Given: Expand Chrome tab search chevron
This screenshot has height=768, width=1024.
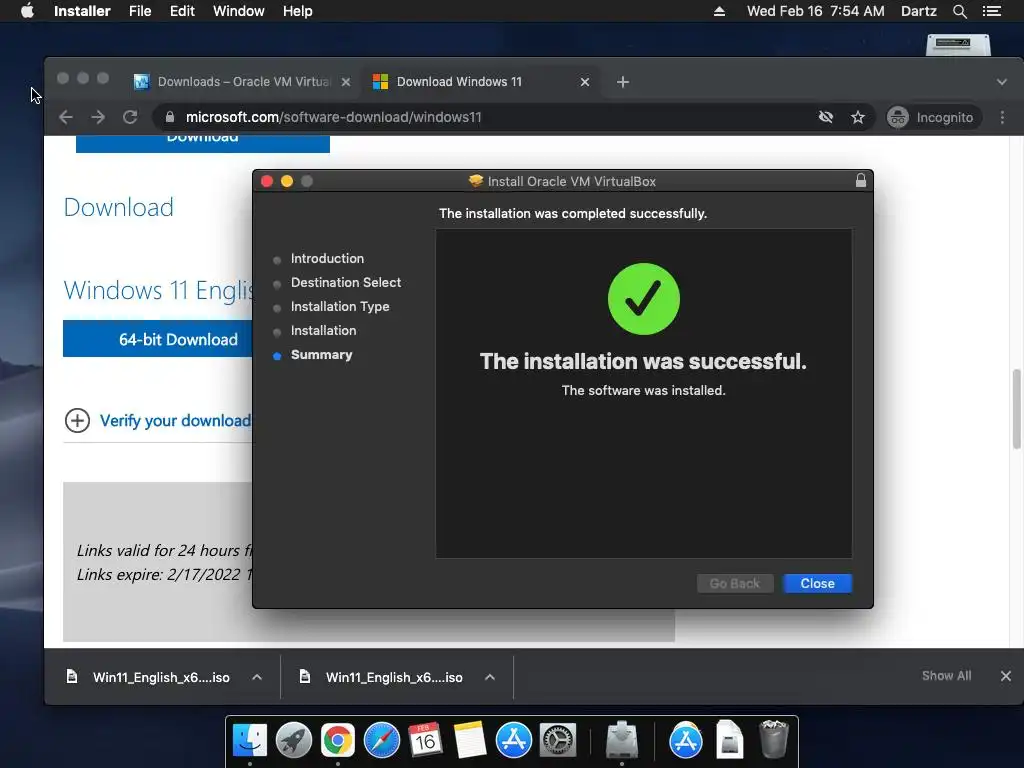Looking at the screenshot, I should [1001, 82].
